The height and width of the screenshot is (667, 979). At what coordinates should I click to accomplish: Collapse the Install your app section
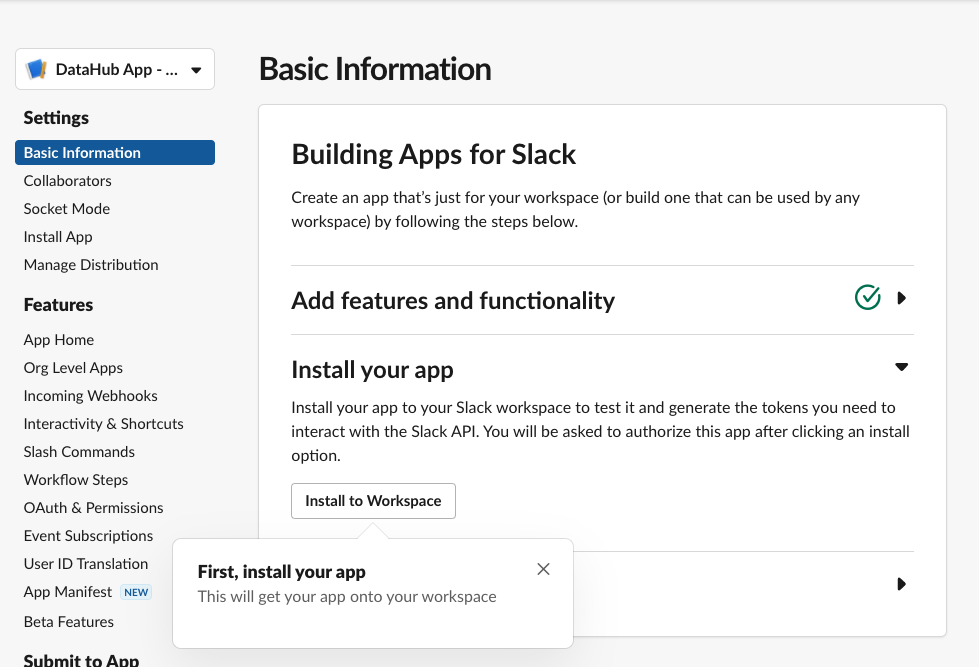coord(901,367)
